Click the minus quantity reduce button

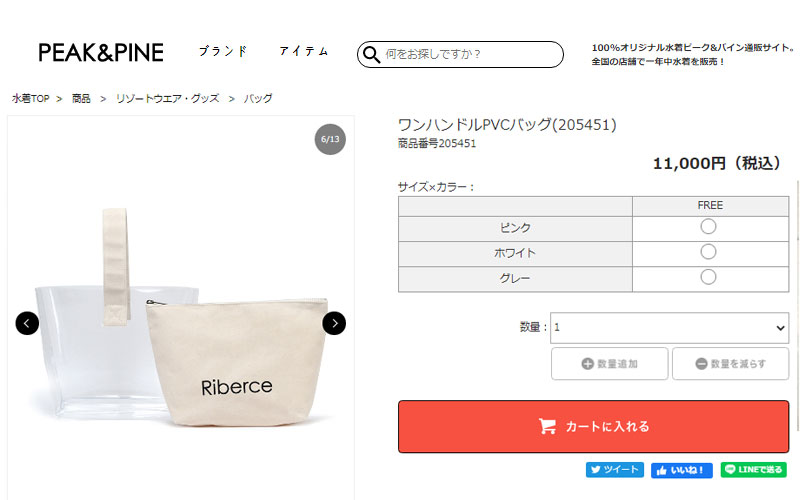click(x=730, y=364)
